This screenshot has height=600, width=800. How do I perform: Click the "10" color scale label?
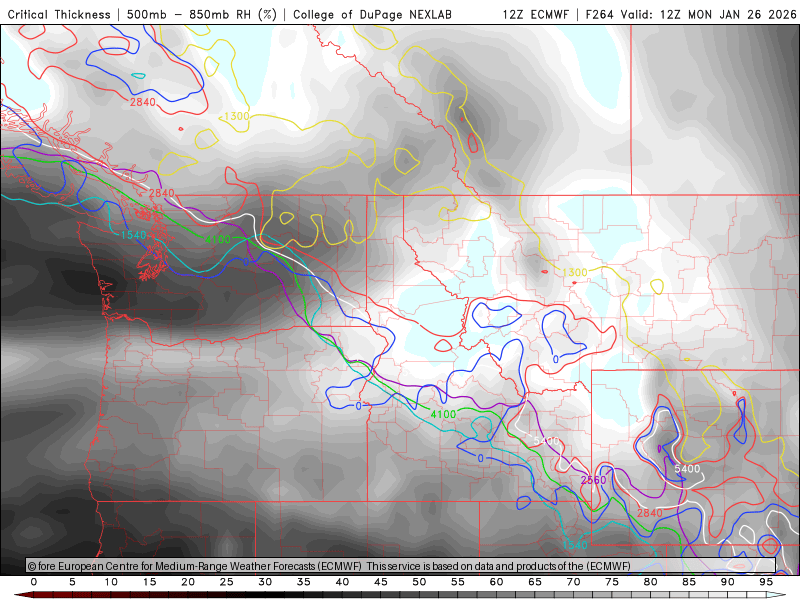click(111, 582)
